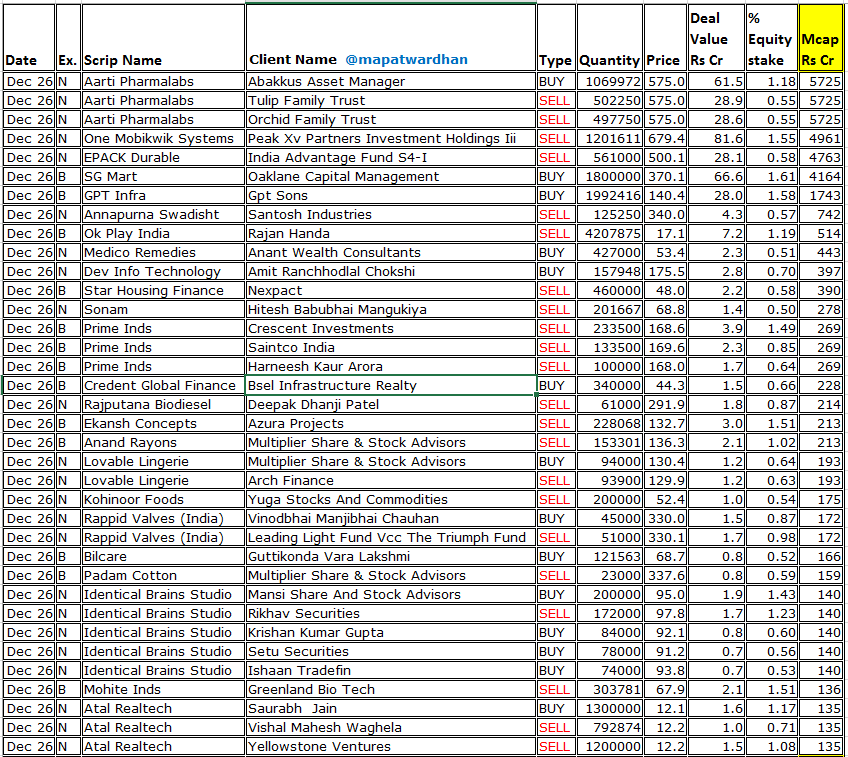This screenshot has height=757, width=848.
Task: Select 'Credent Global Finance' cell
Action: click(x=163, y=385)
